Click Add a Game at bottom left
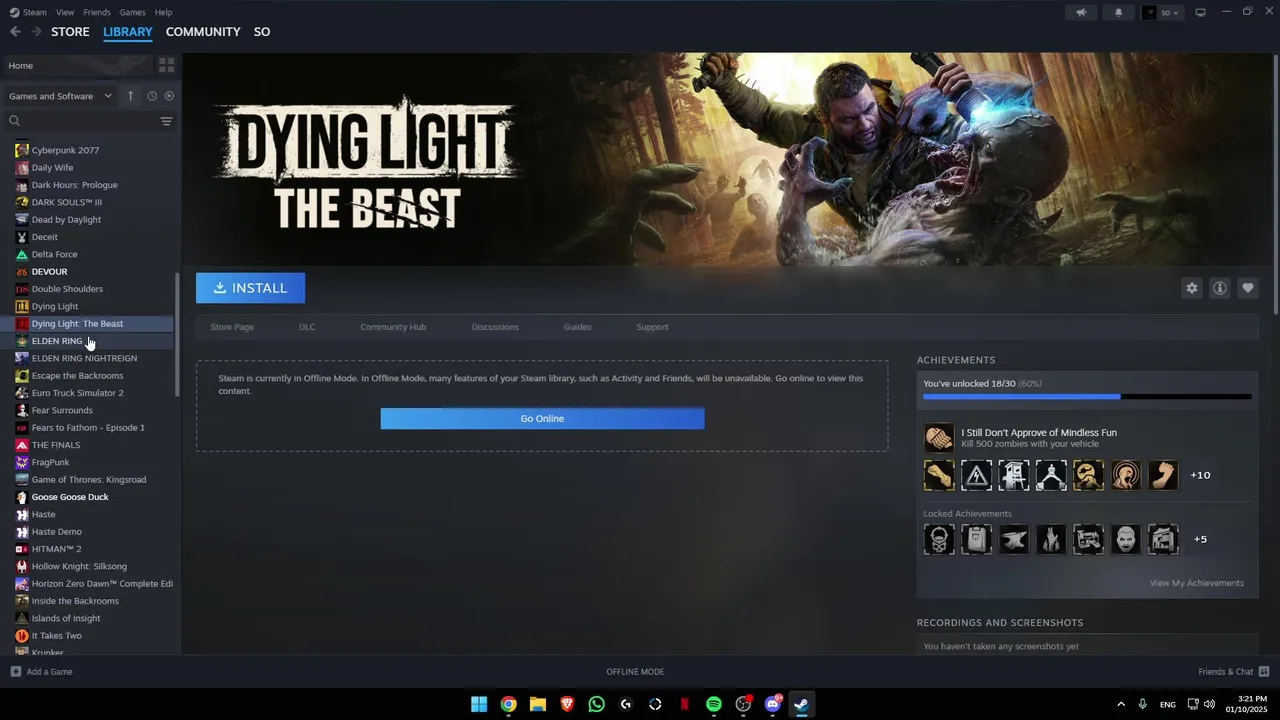1280x720 pixels. [41, 672]
